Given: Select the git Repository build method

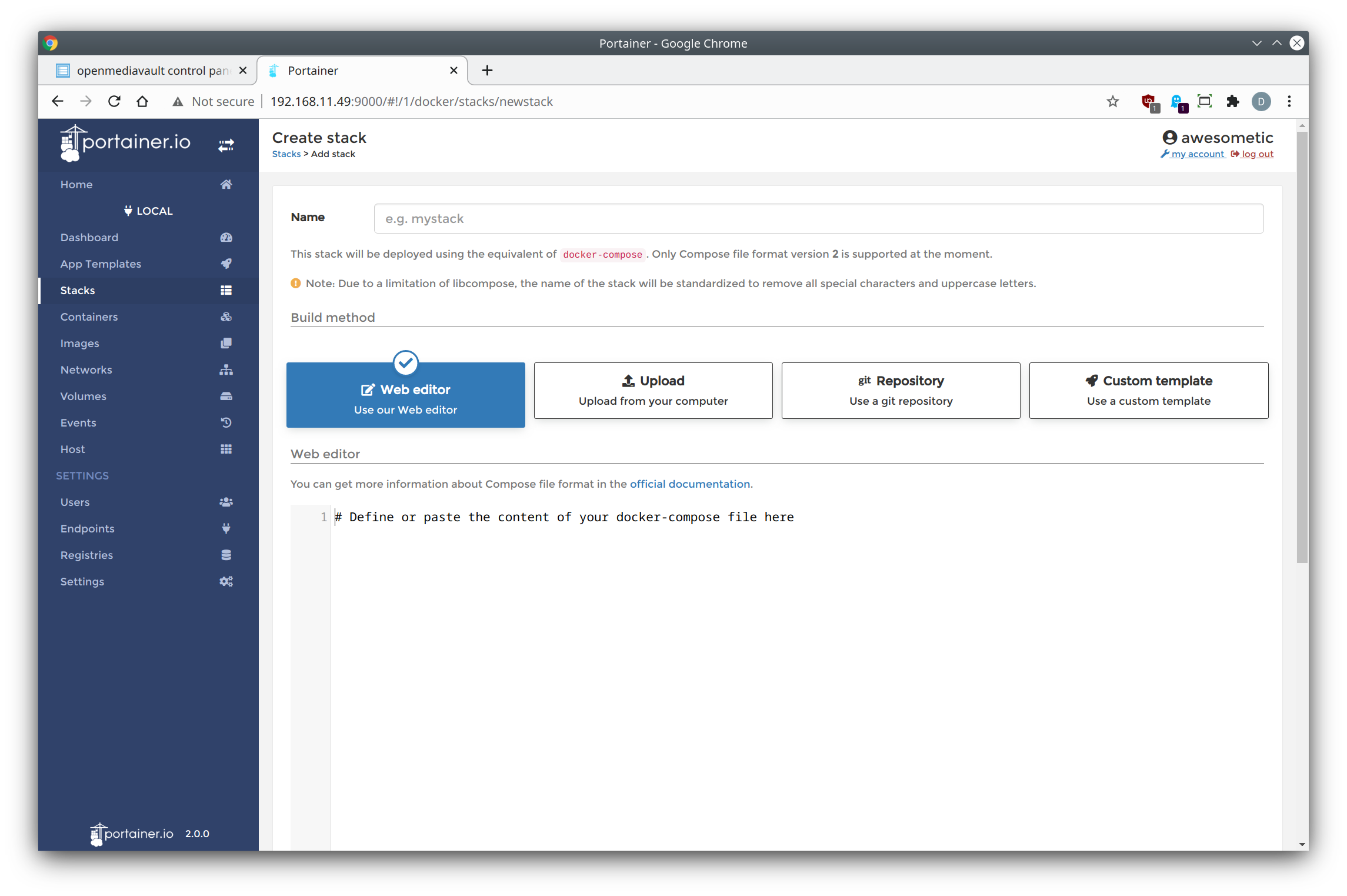Looking at the screenshot, I should pos(901,391).
